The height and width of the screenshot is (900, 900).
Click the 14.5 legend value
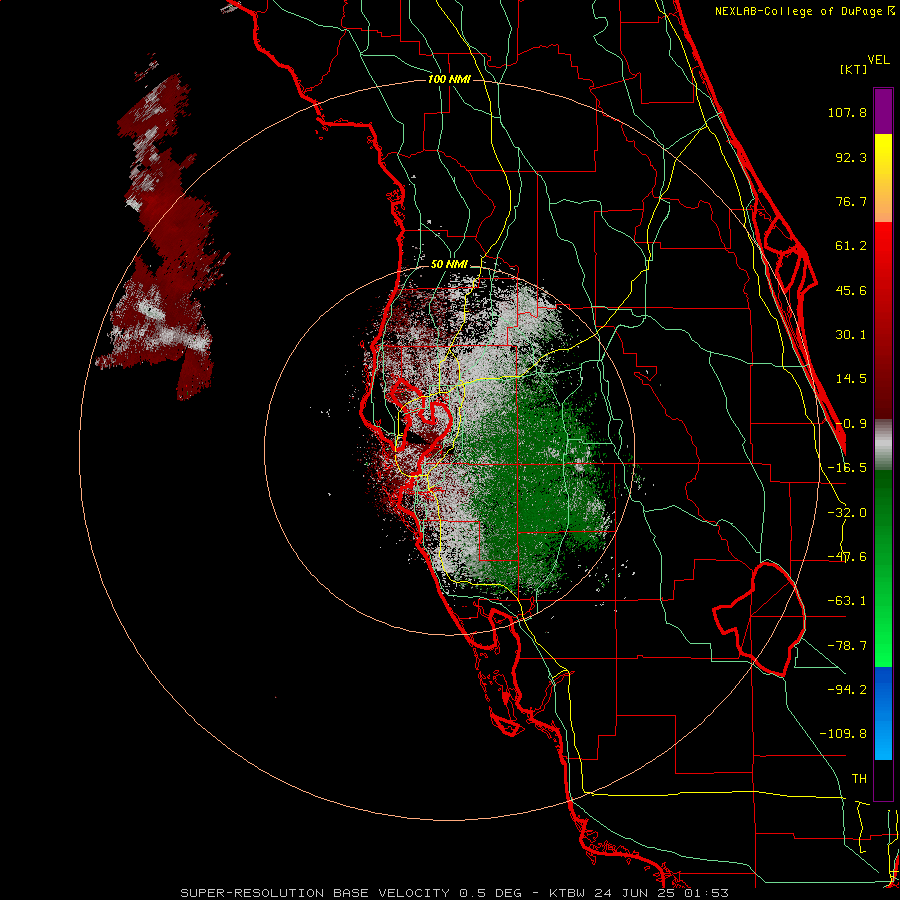click(851, 379)
